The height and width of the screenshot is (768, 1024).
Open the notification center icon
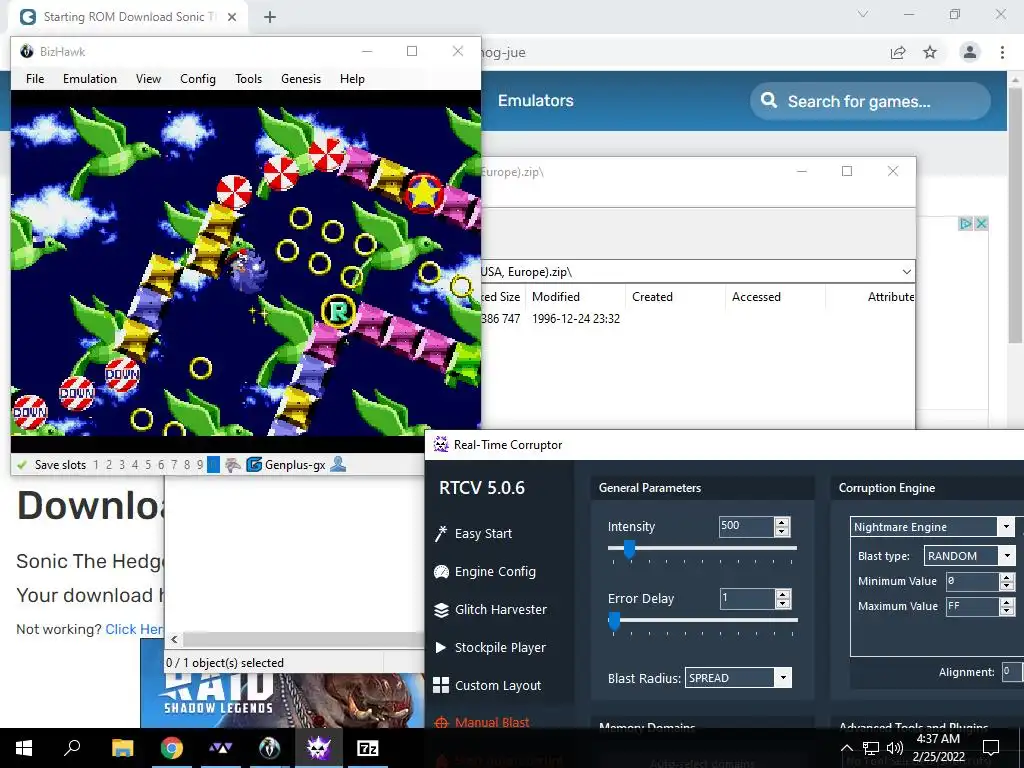click(991, 748)
